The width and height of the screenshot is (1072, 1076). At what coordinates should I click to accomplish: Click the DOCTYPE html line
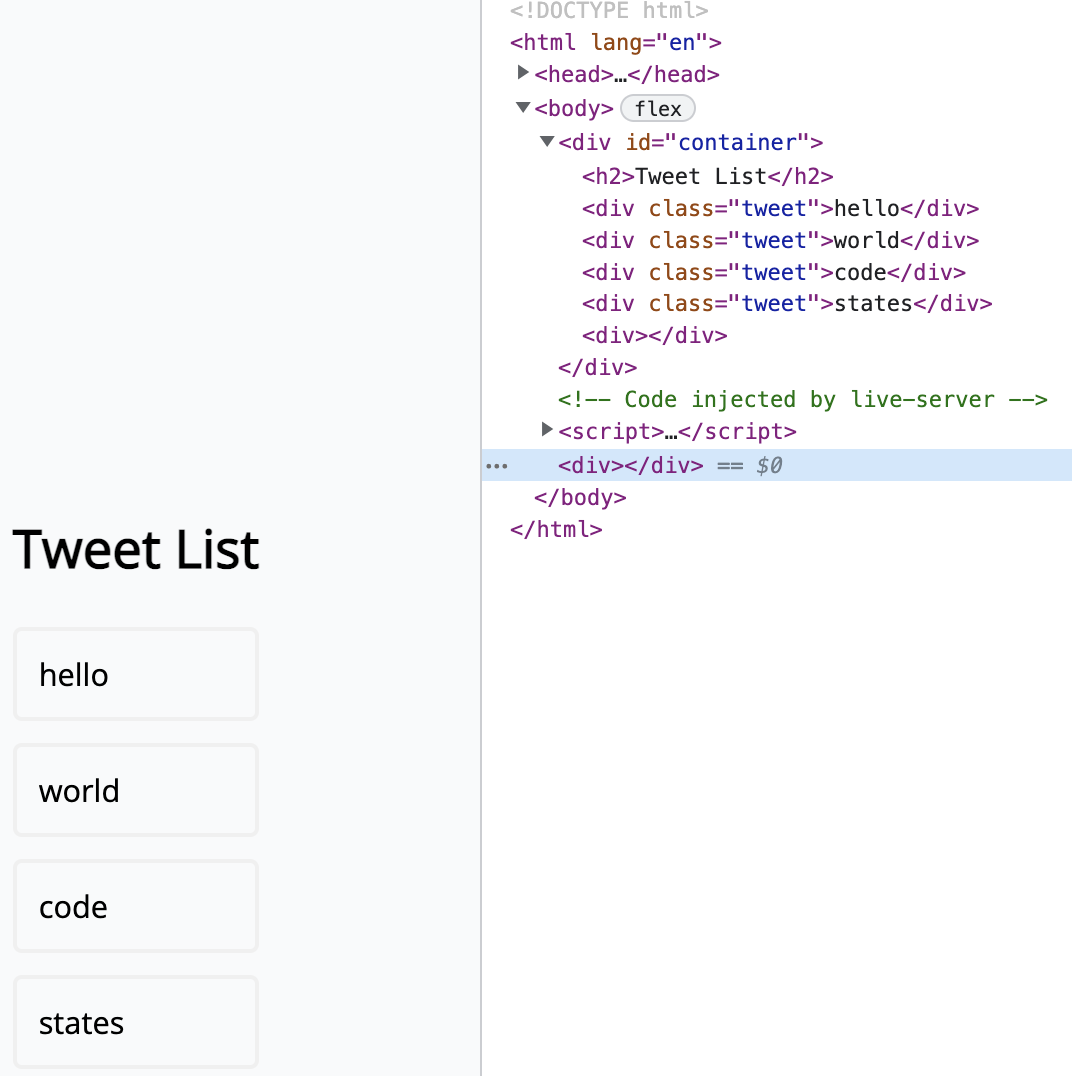coord(608,11)
